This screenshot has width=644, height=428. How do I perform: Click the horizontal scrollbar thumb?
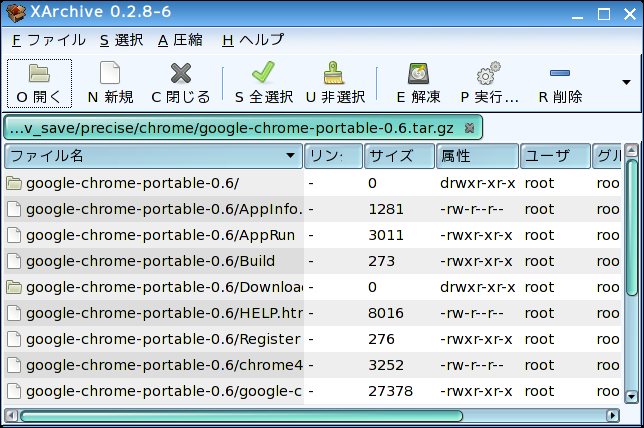pyautogui.click(x=242, y=416)
